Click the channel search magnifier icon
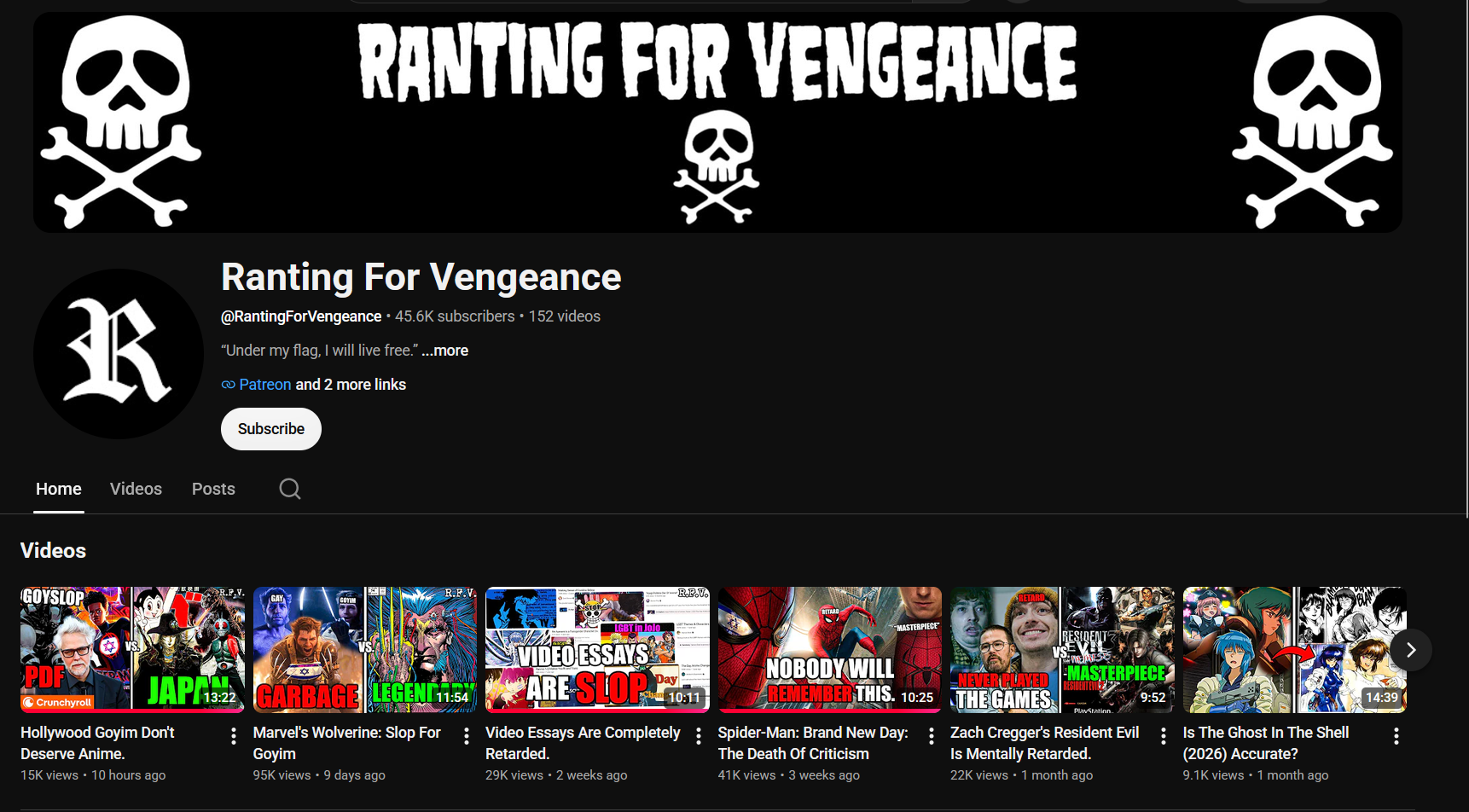The image size is (1469, 812). coord(290,489)
